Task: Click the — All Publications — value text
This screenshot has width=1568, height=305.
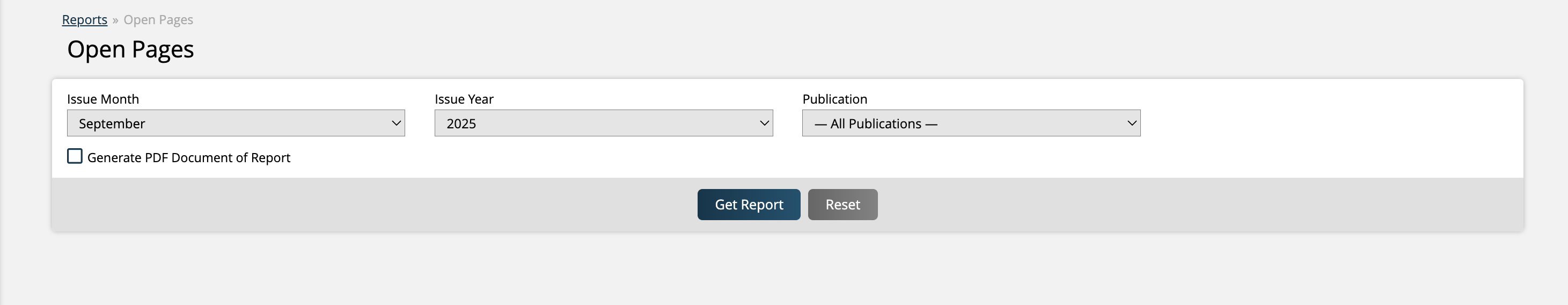Action: (x=875, y=124)
